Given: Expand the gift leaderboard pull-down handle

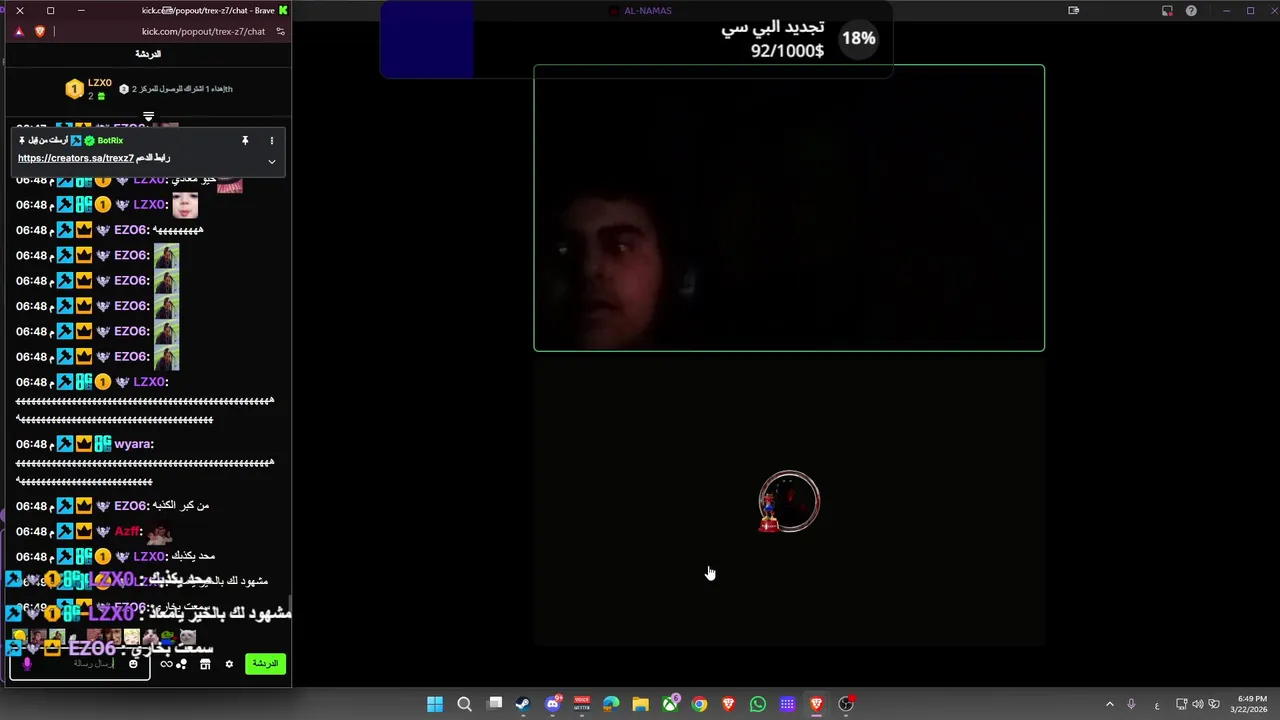Looking at the screenshot, I should tap(148, 116).
